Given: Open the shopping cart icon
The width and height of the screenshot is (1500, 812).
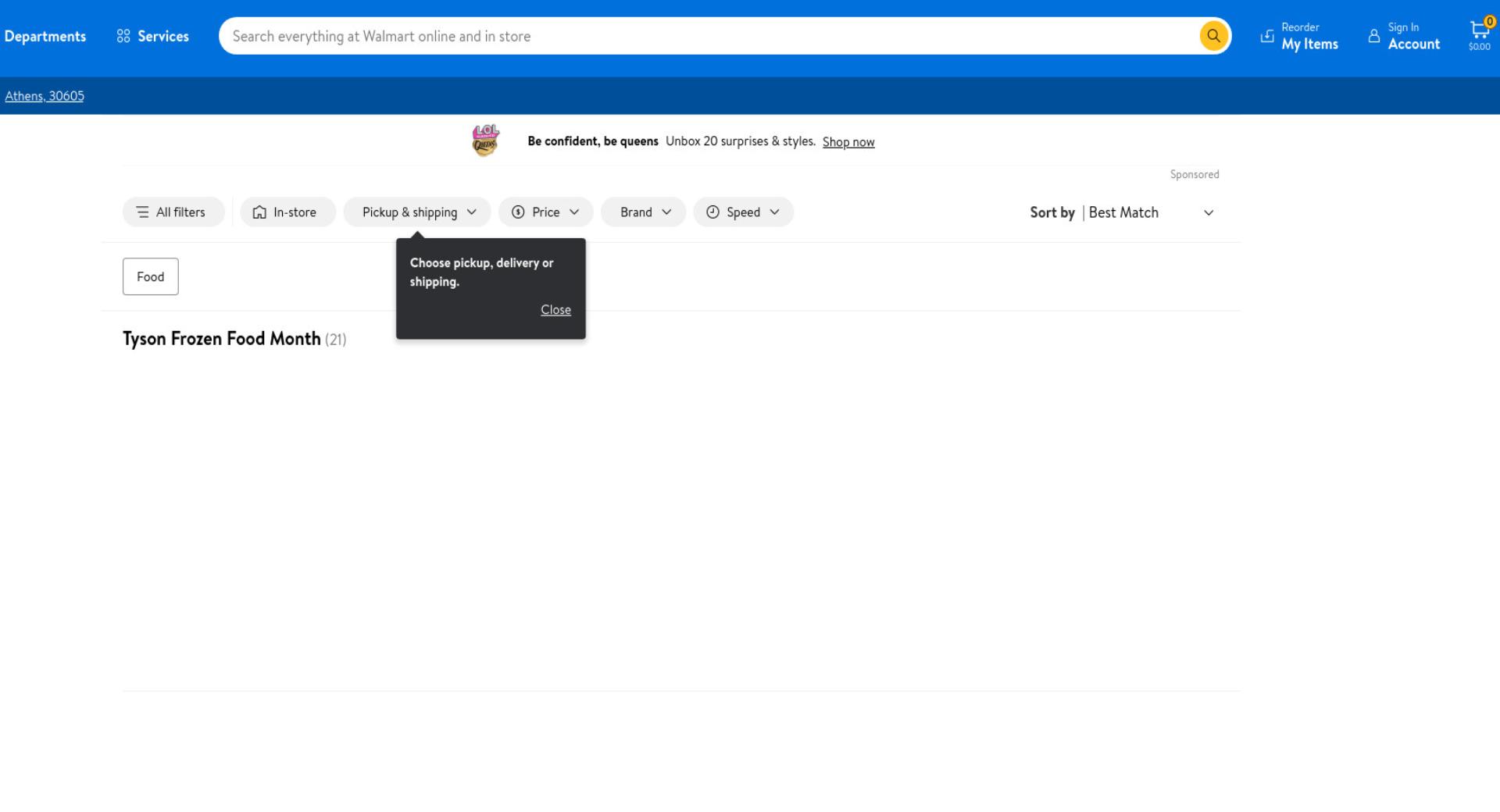Looking at the screenshot, I should pos(1480,34).
